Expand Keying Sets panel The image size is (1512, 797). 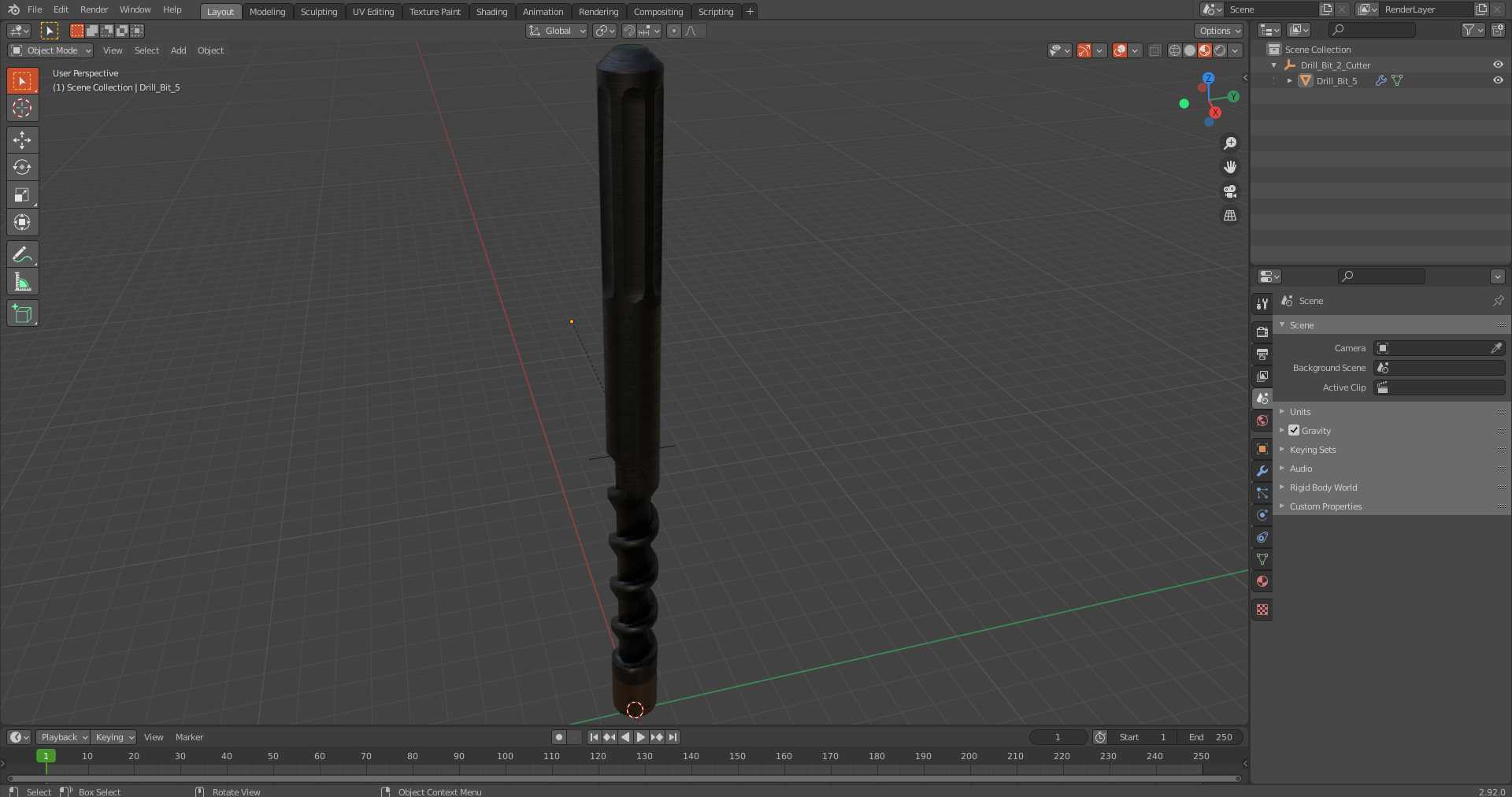click(x=1312, y=450)
